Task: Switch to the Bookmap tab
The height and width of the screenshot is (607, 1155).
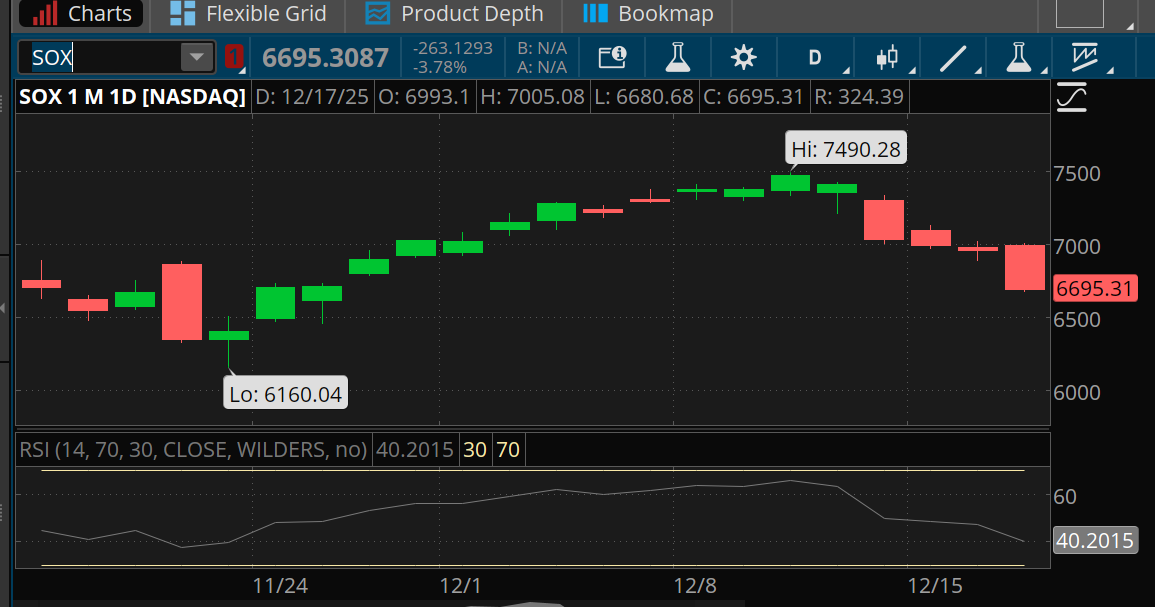Action: (x=648, y=14)
